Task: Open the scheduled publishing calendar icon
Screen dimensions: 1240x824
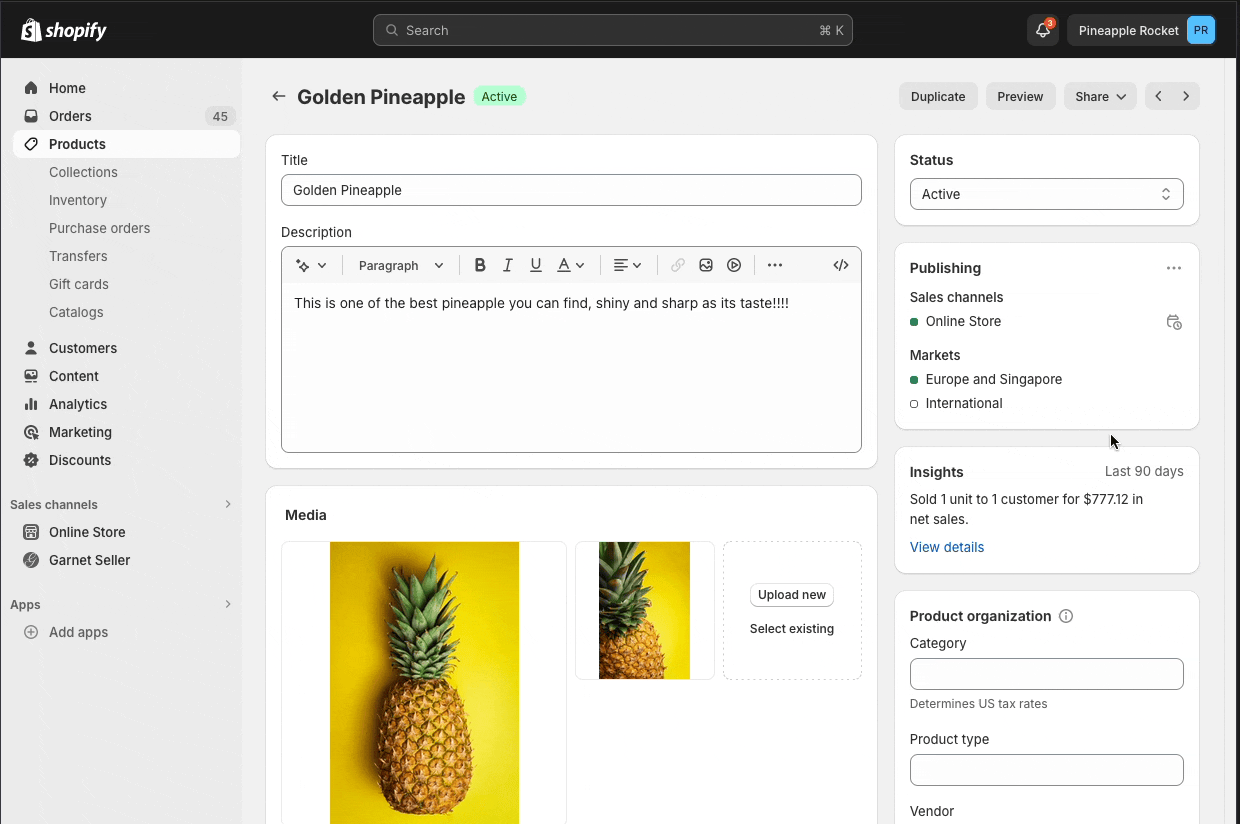Action: [1174, 322]
